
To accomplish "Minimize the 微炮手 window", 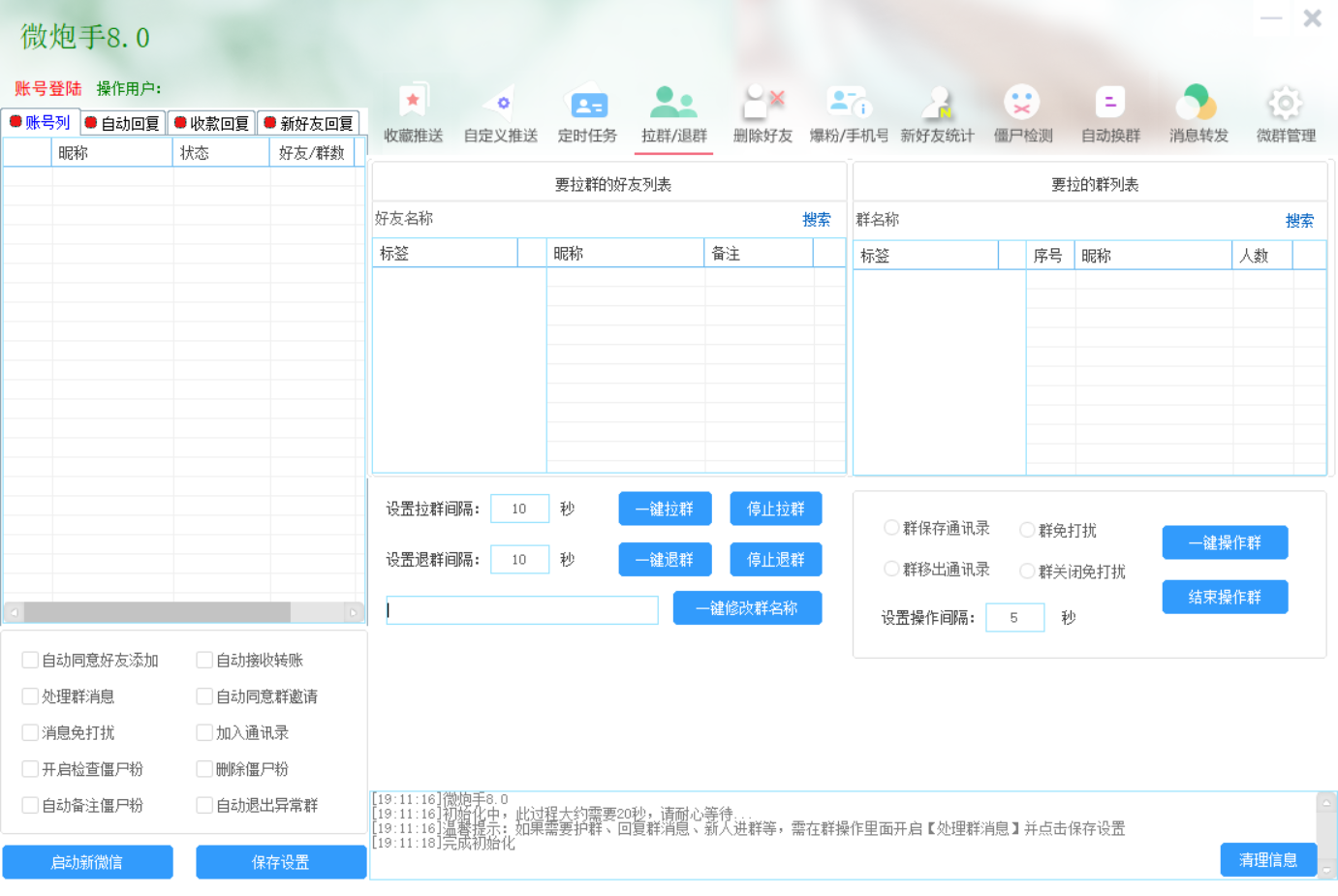I will point(1271,18).
